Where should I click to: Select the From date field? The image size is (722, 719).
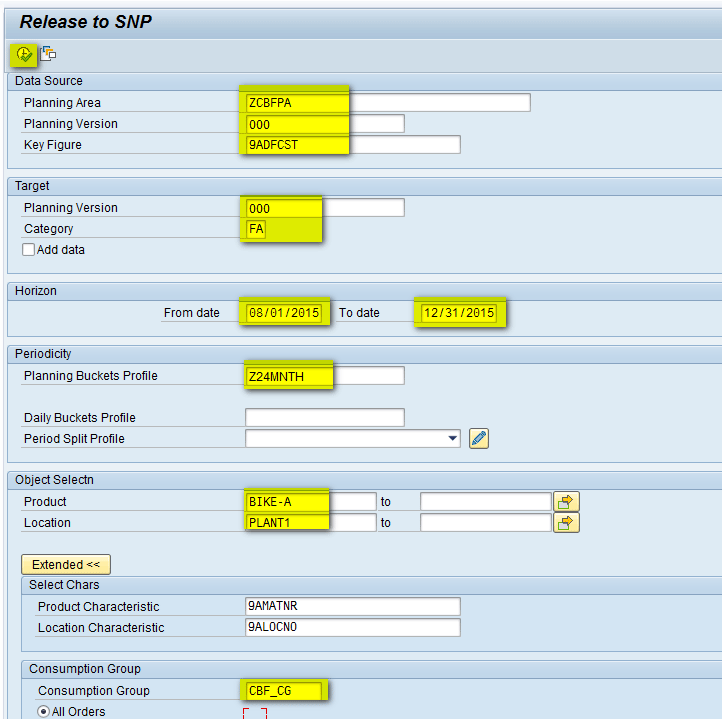click(x=284, y=313)
